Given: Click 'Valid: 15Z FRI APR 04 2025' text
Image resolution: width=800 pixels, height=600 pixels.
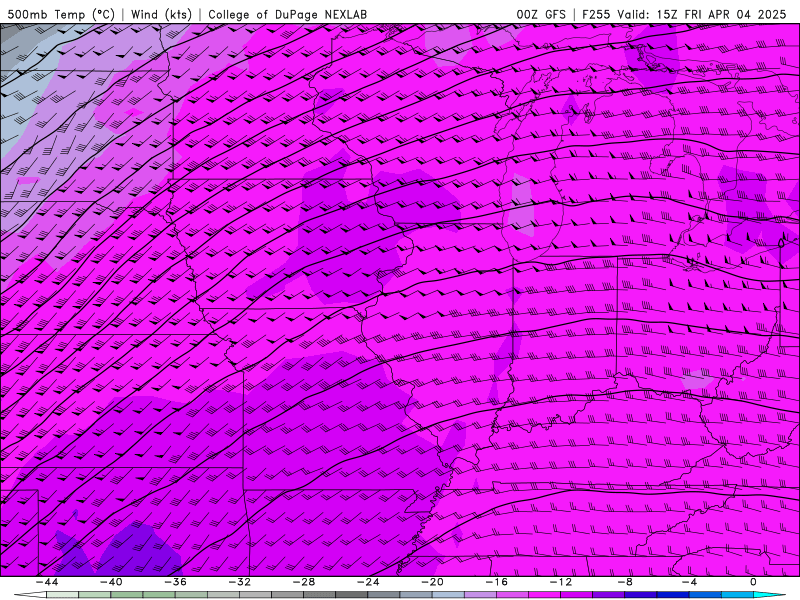Looking at the screenshot, I should tap(702, 15).
